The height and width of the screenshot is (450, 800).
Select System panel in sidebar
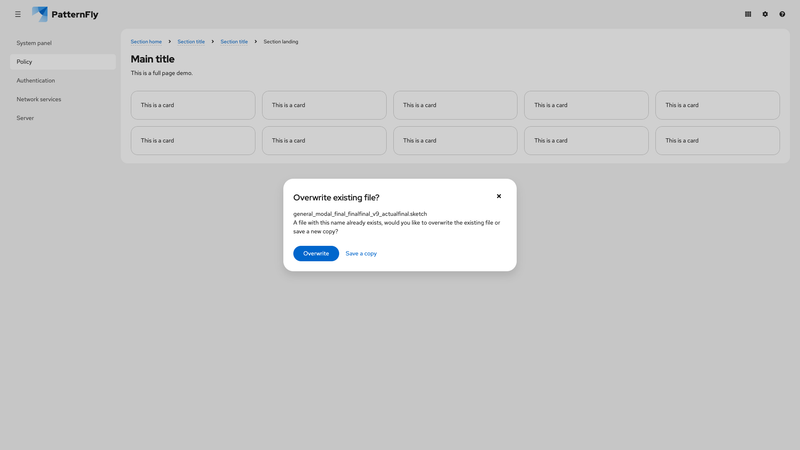(x=34, y=43)
